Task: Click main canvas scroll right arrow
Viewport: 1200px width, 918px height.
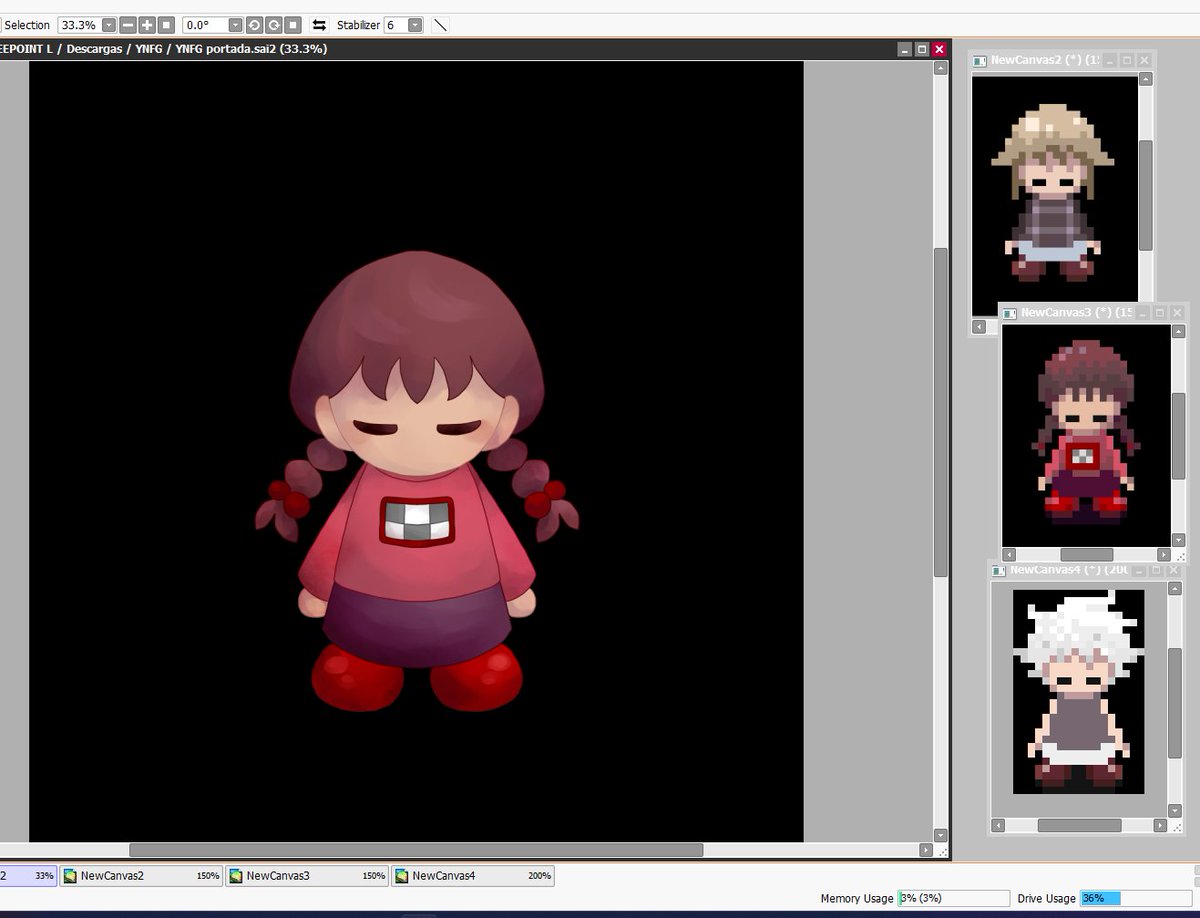Action: pos(925,850)
